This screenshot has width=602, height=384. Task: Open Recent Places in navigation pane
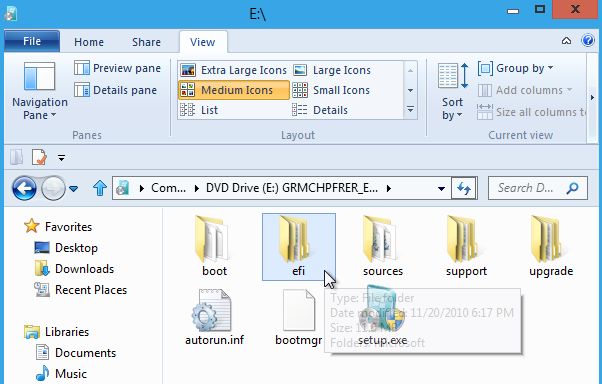[80, 290]
